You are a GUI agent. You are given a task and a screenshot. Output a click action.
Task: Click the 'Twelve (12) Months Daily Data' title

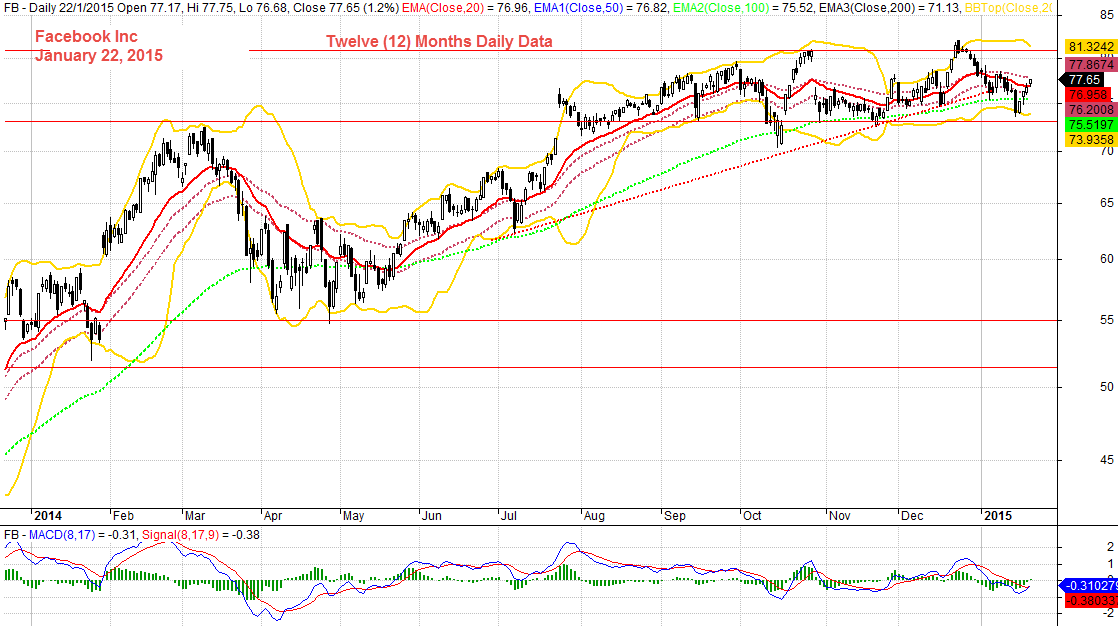pyautogui.click(x=439, y=41)
